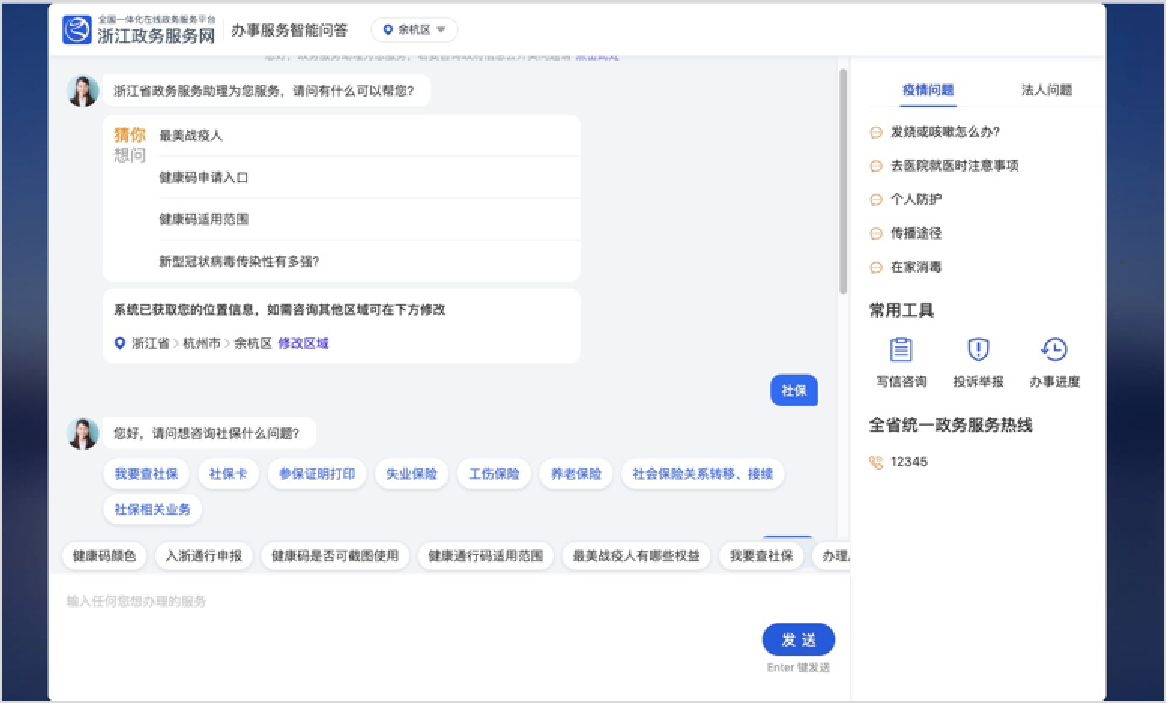1166x703 pixels.
Task: Switch to the 疫情问题 tab
Action: click(928, 89)
